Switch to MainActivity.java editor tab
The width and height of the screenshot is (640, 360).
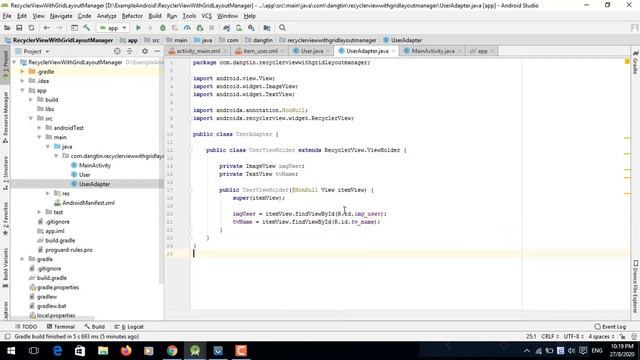click(433, 51)
